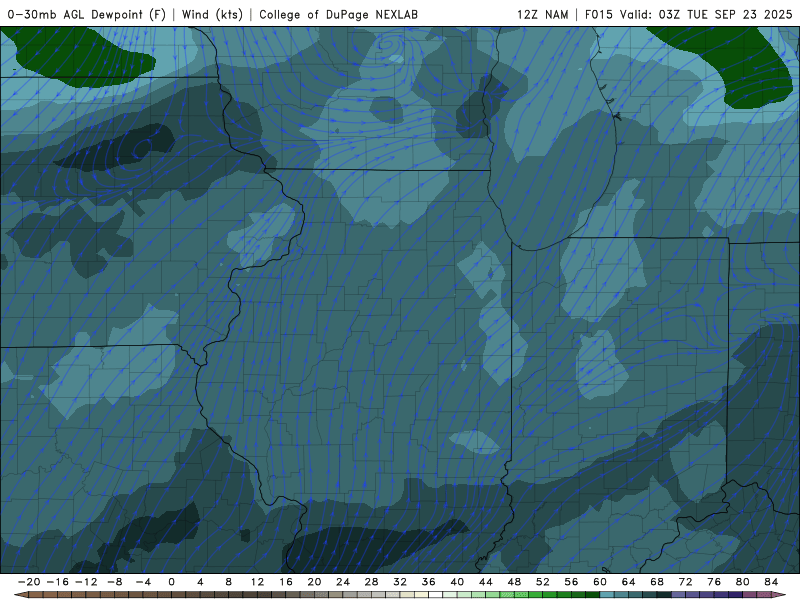Click the '64' legend scale label
This screenshot has height=600, width=800.
point(629,582)
